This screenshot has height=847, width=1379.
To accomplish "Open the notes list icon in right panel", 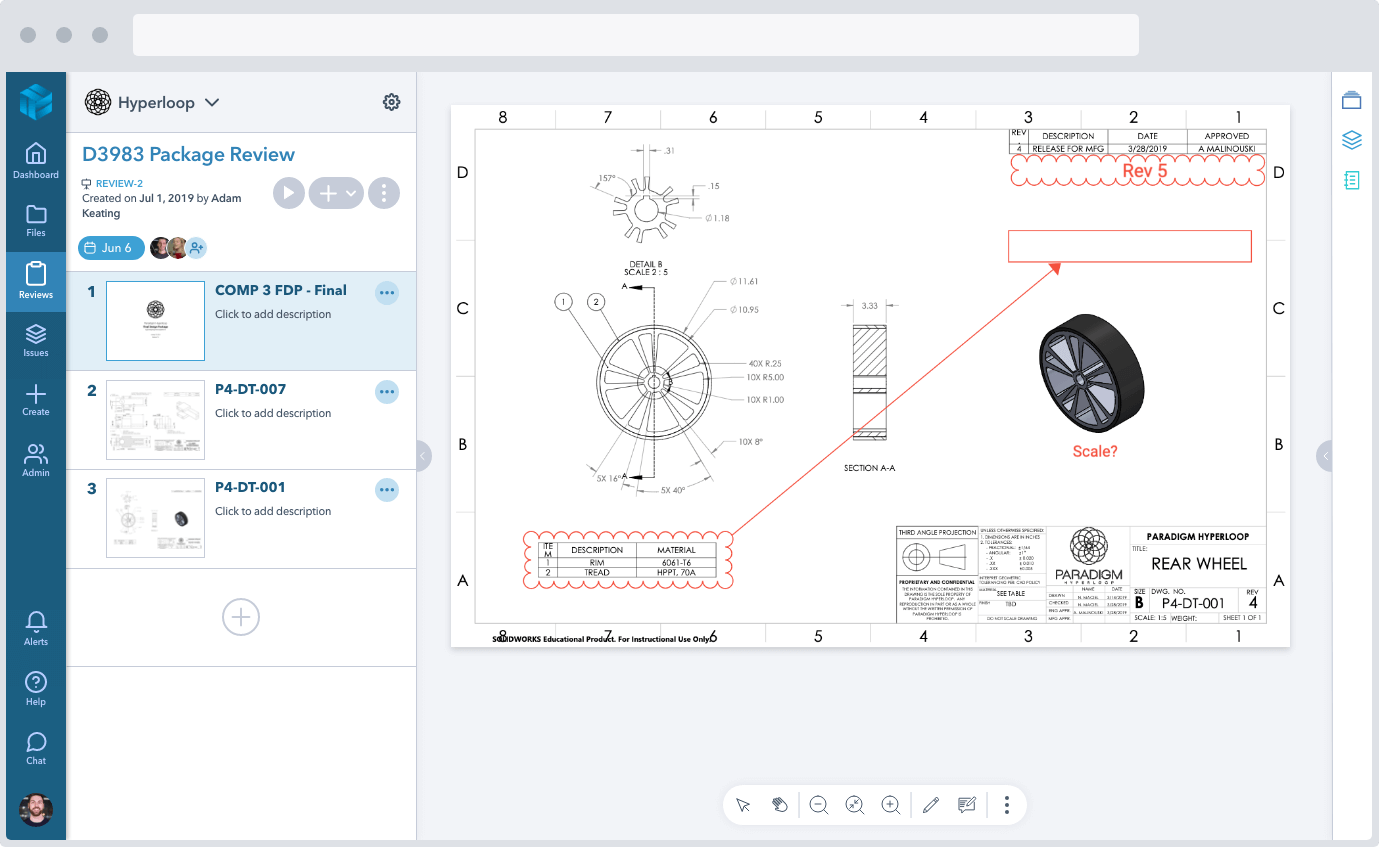I will click(x=1352, y=180).
